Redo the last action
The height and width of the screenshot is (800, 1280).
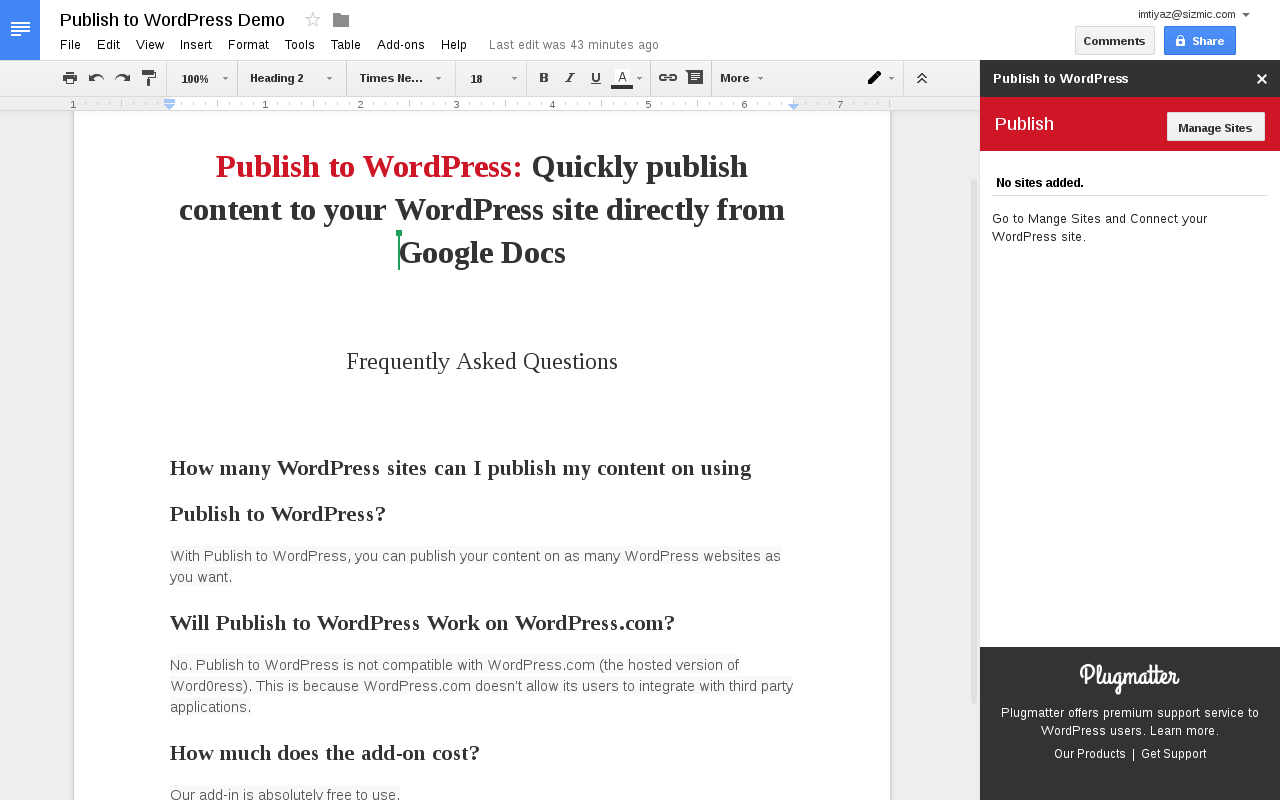122,78
